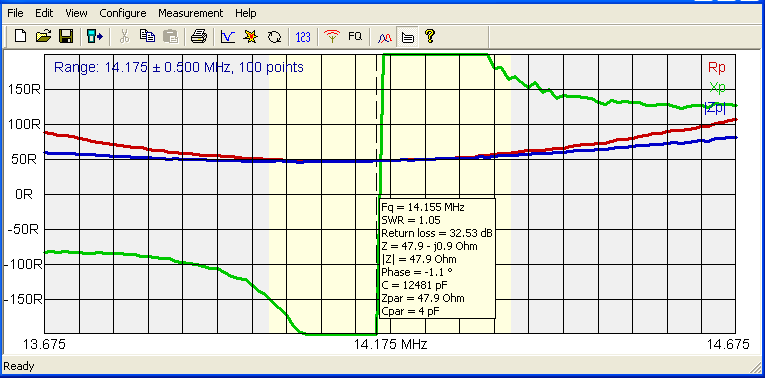765x378 pixels.
Task: Click the red antenna signal icon
Action: 332,36
